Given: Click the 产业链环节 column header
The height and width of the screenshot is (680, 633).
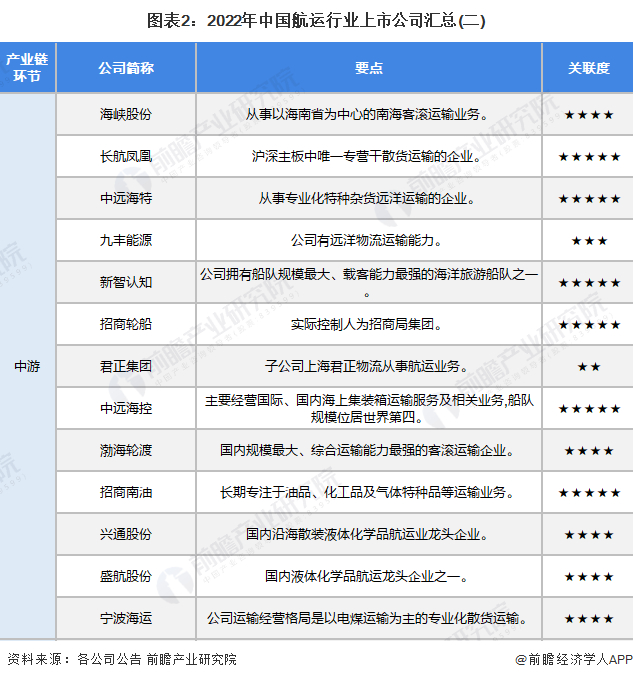Looking at the screenshot, I should 27,68.
